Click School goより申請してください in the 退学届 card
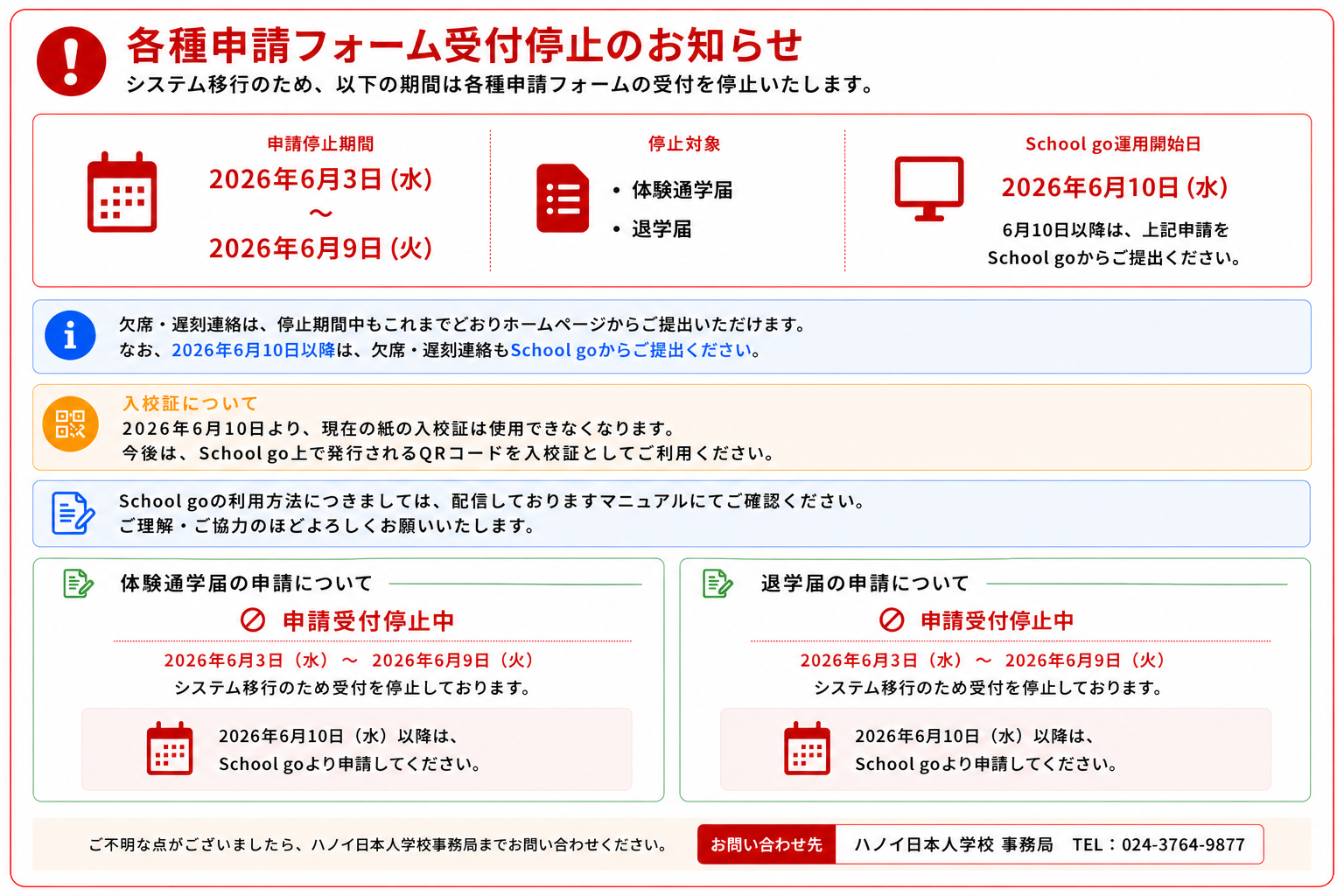1344x896 pixels. [x=986, y=764]
